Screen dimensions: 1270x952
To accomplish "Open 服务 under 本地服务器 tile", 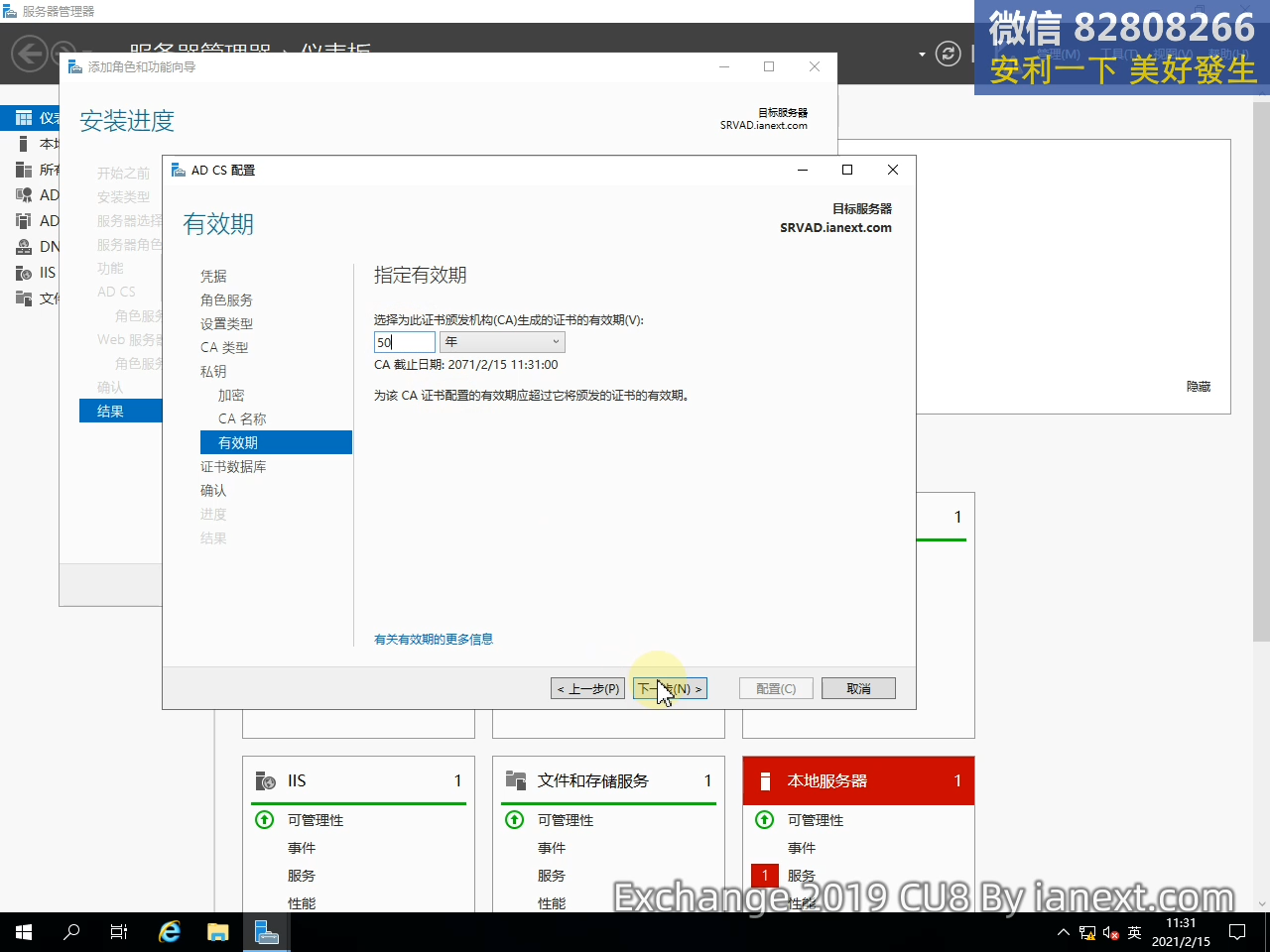I will 802,876.
